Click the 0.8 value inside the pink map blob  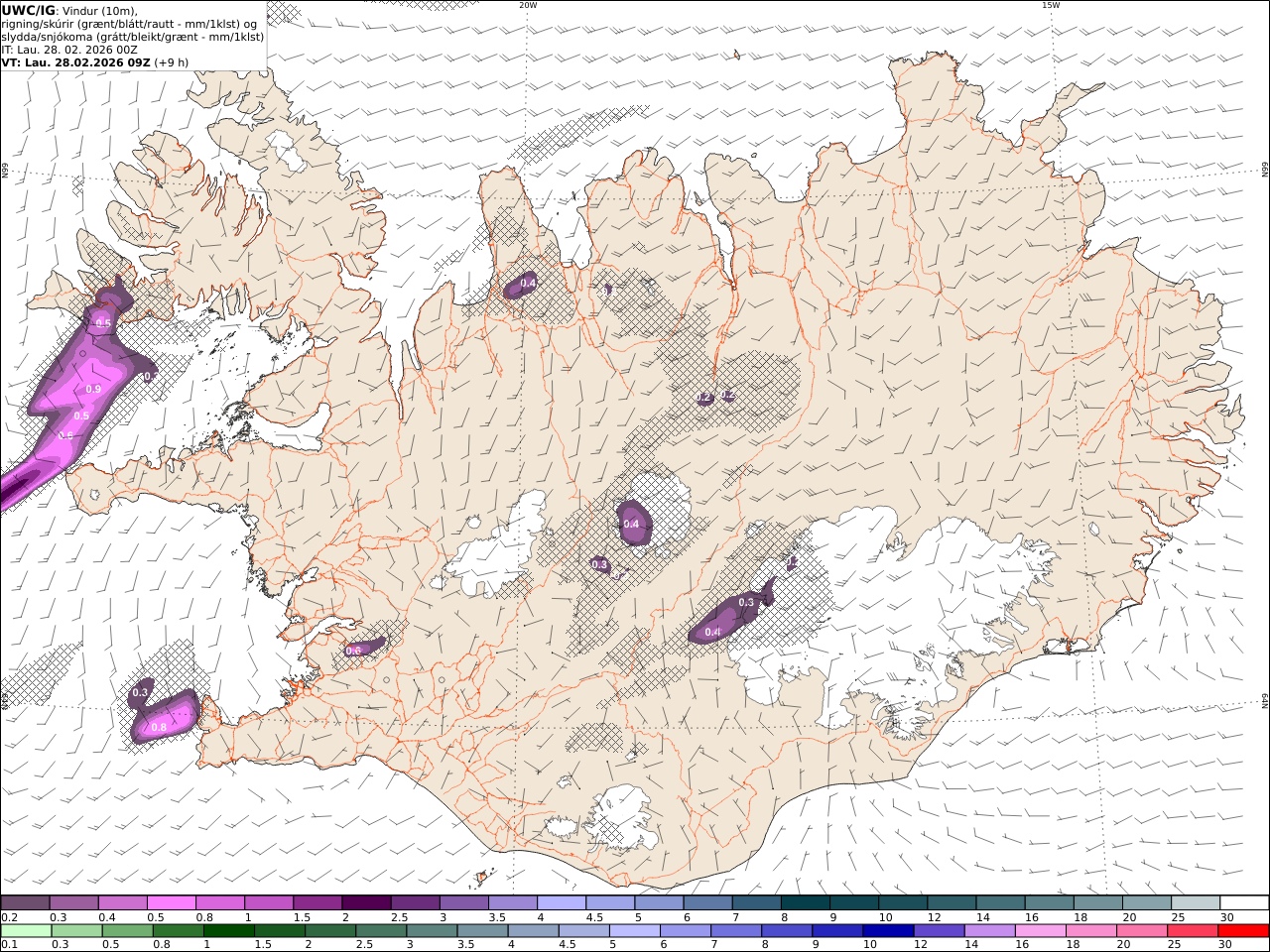[x=158, y=728]
